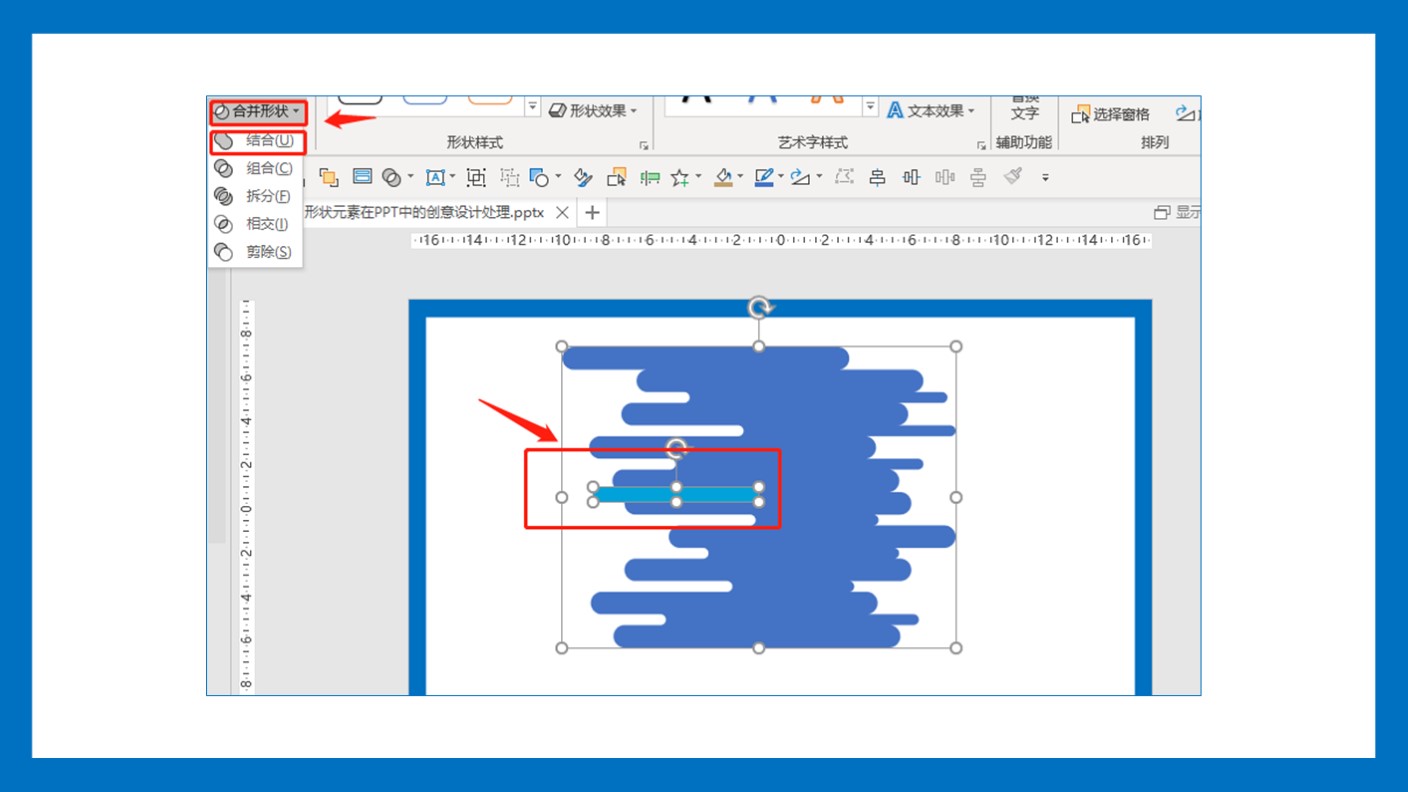Image resolution: width=1408 pixels, height=792 pixels.
Task: Open dropdown arrow beside star icon
Action: [x=698, y=177]
